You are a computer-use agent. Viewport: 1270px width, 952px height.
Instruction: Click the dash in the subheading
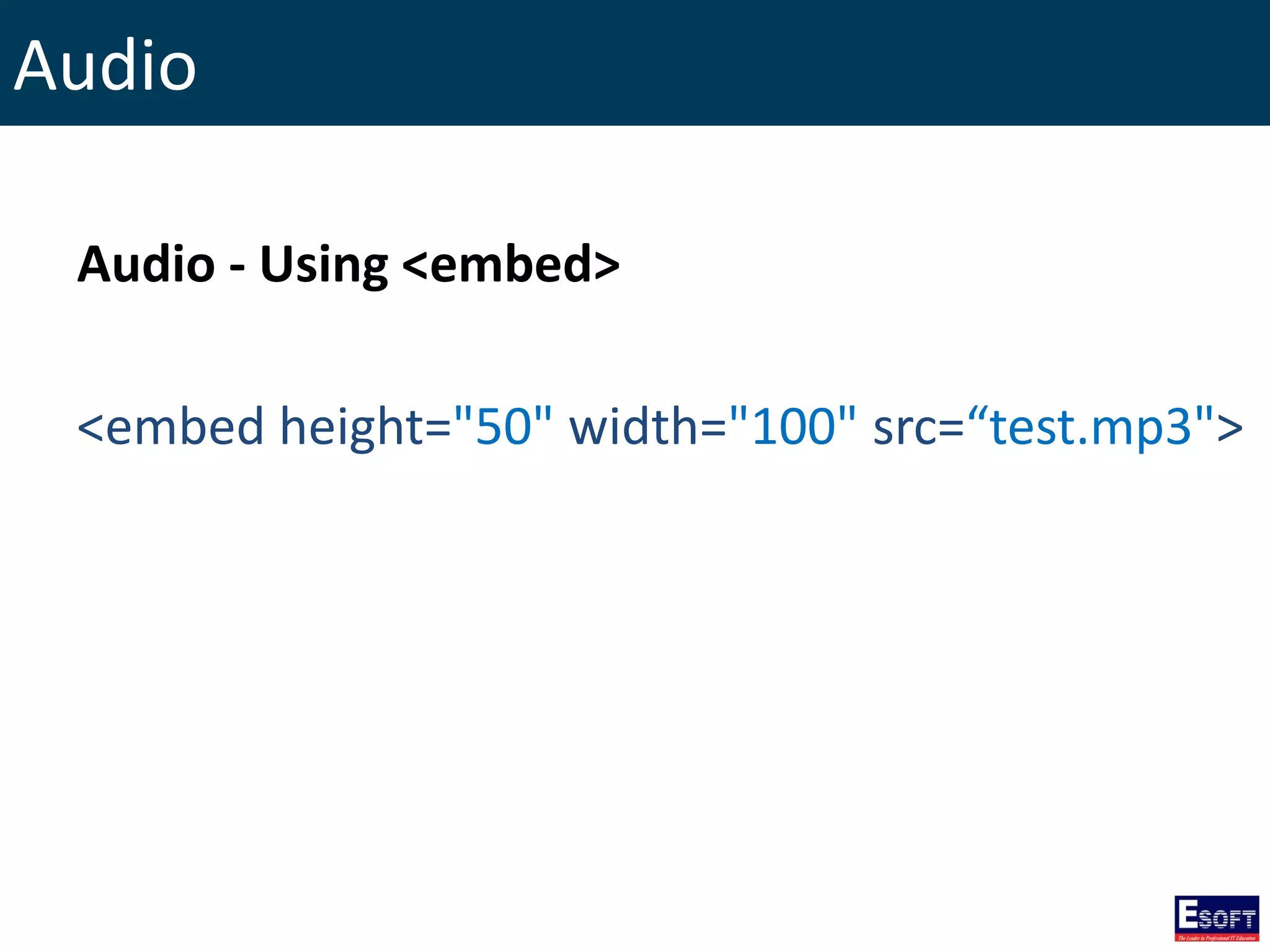tap(238, 268)
